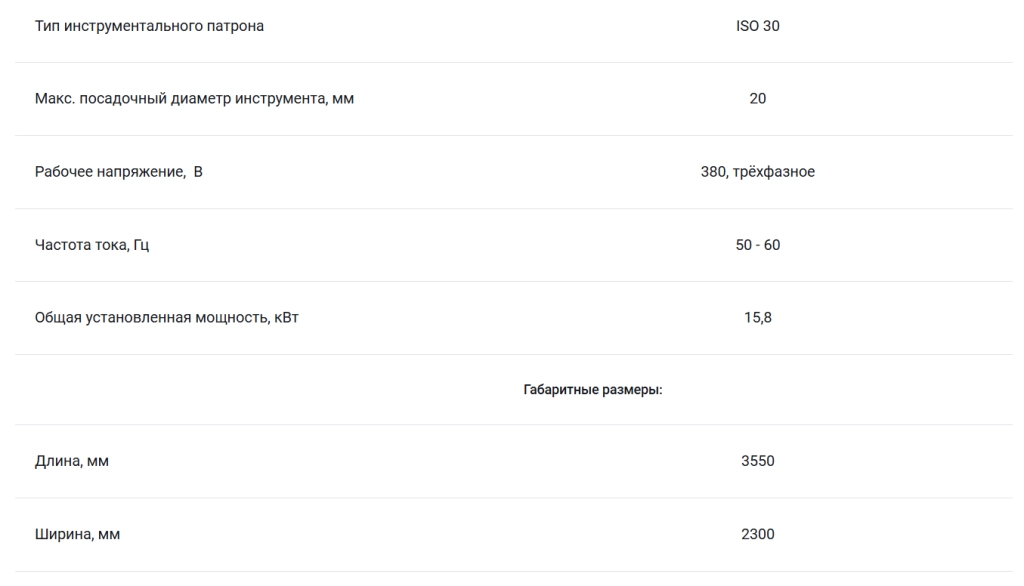
Task: Select the '50 - 60' frequency value
Action: click(758, 245)
